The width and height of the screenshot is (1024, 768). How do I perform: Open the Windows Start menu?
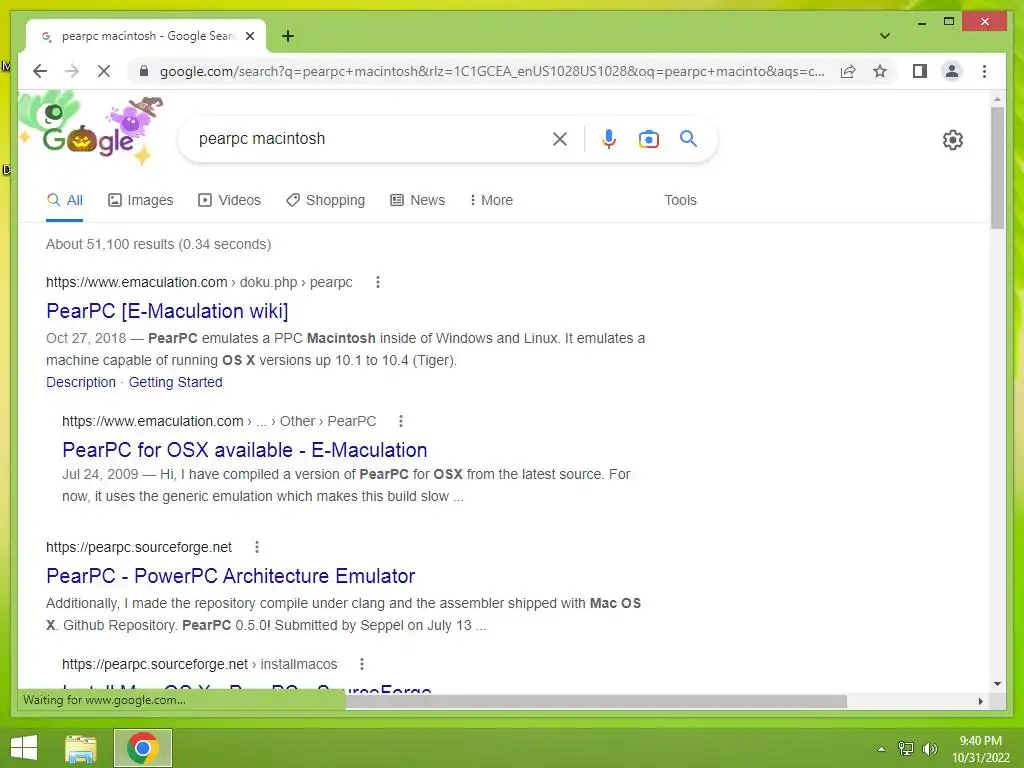pos(24,748)
